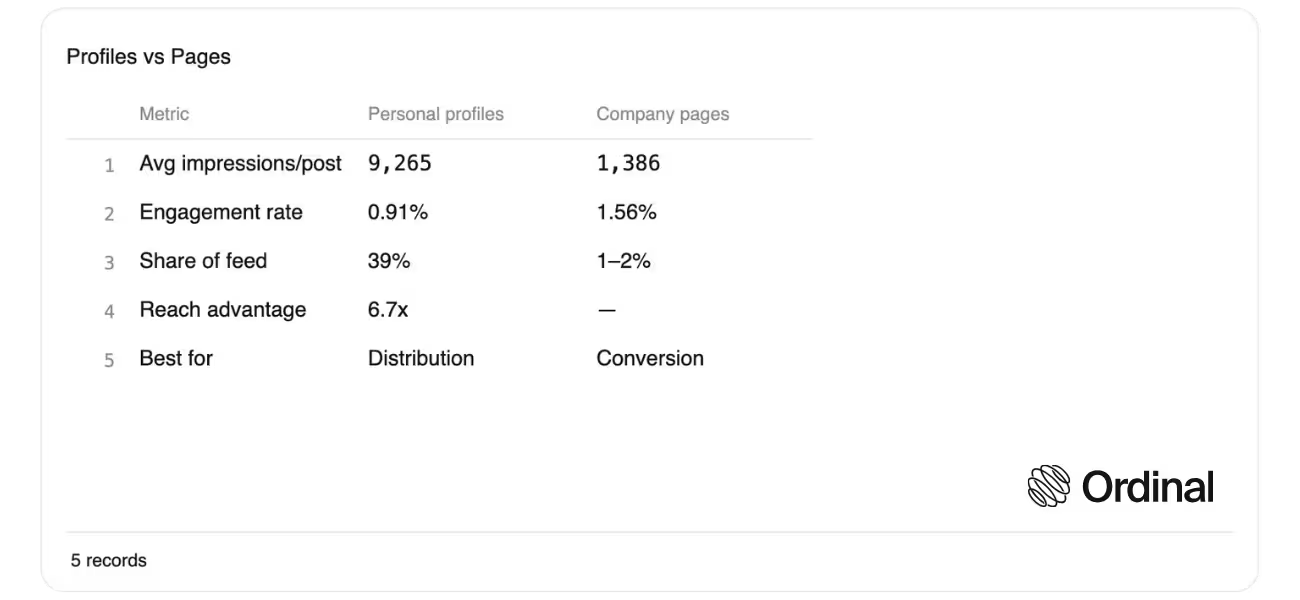1300x600 pixels.
Task: Select the Company pages column header
Action: pos(663,114)
